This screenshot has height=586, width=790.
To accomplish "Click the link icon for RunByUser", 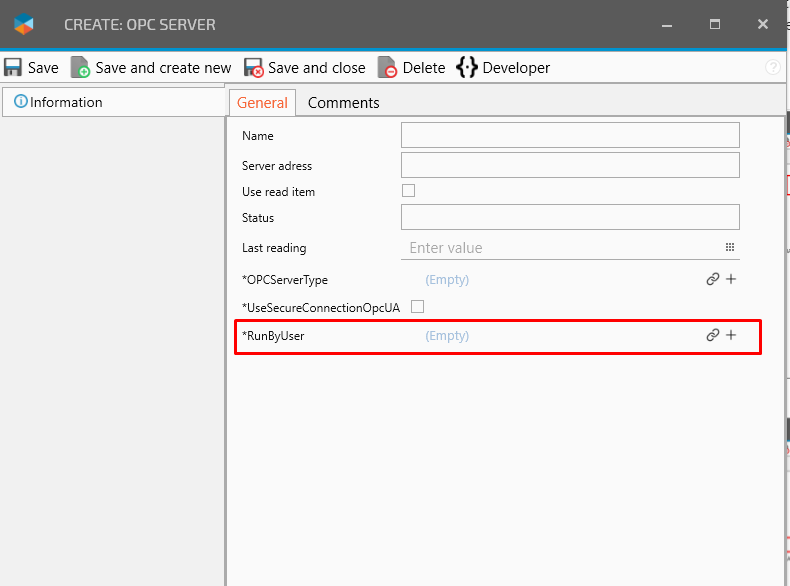I will 713,336.
